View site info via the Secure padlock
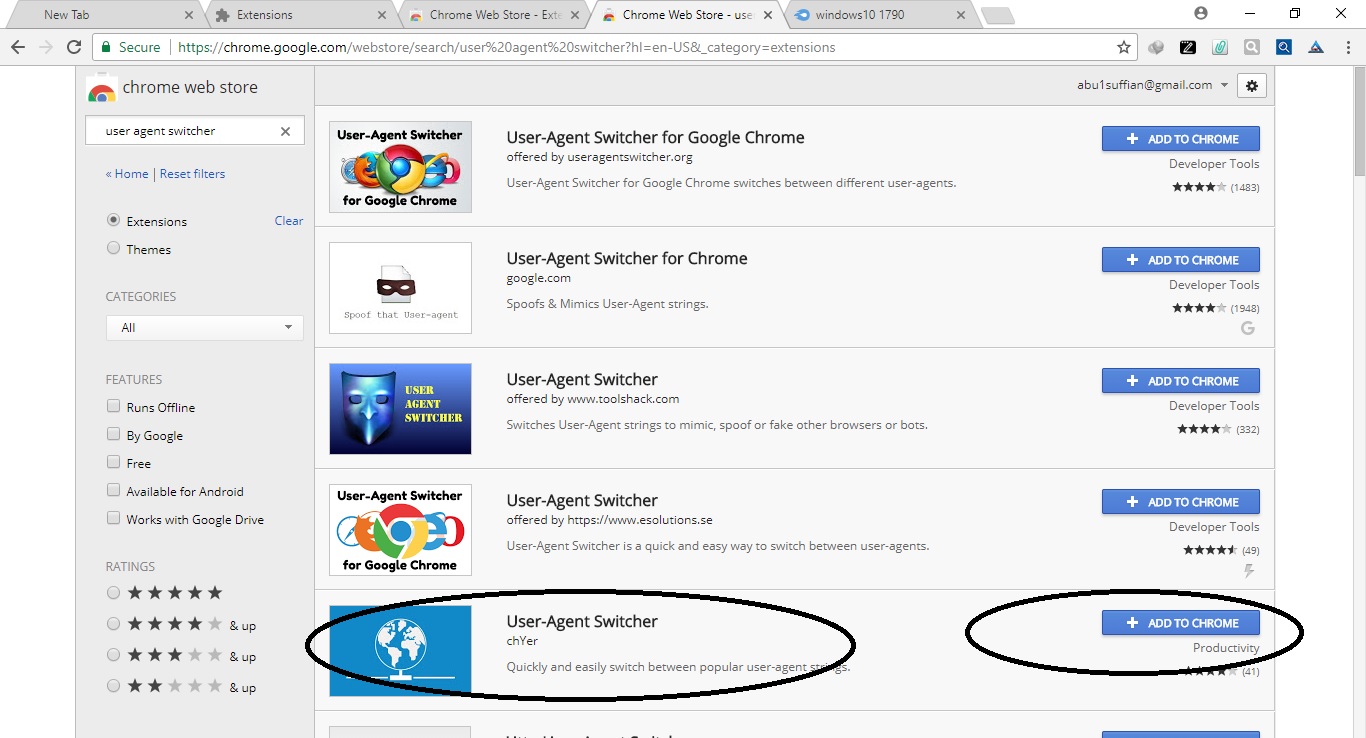The height and width of the screenshot is (738, 1366). click(x=130, y=47)
